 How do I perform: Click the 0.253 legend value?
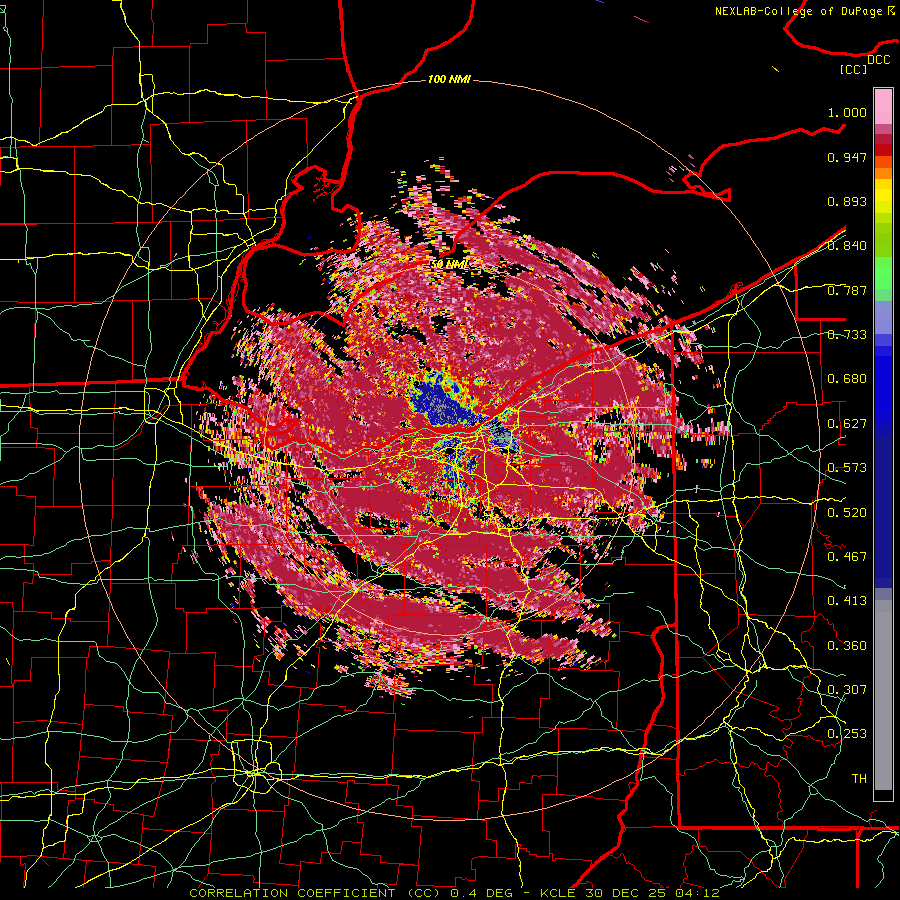click(x=847, y=734)
